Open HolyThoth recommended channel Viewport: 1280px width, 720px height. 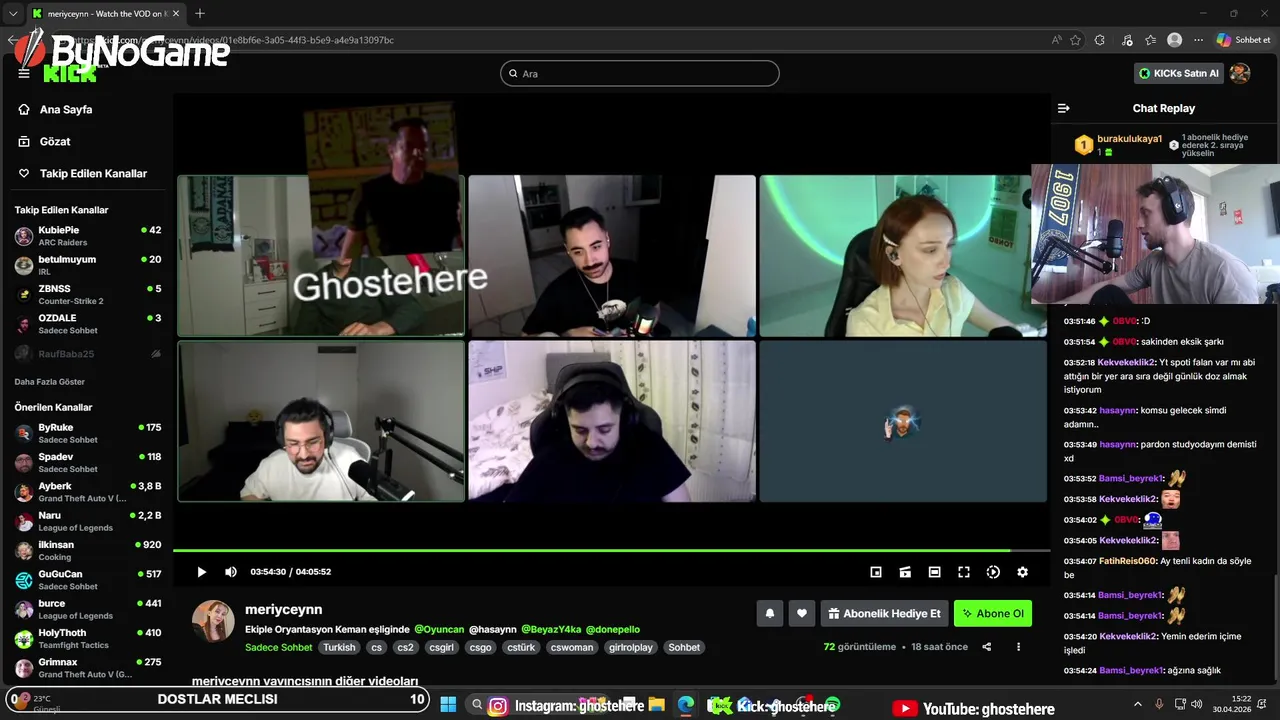click(88, 639)
